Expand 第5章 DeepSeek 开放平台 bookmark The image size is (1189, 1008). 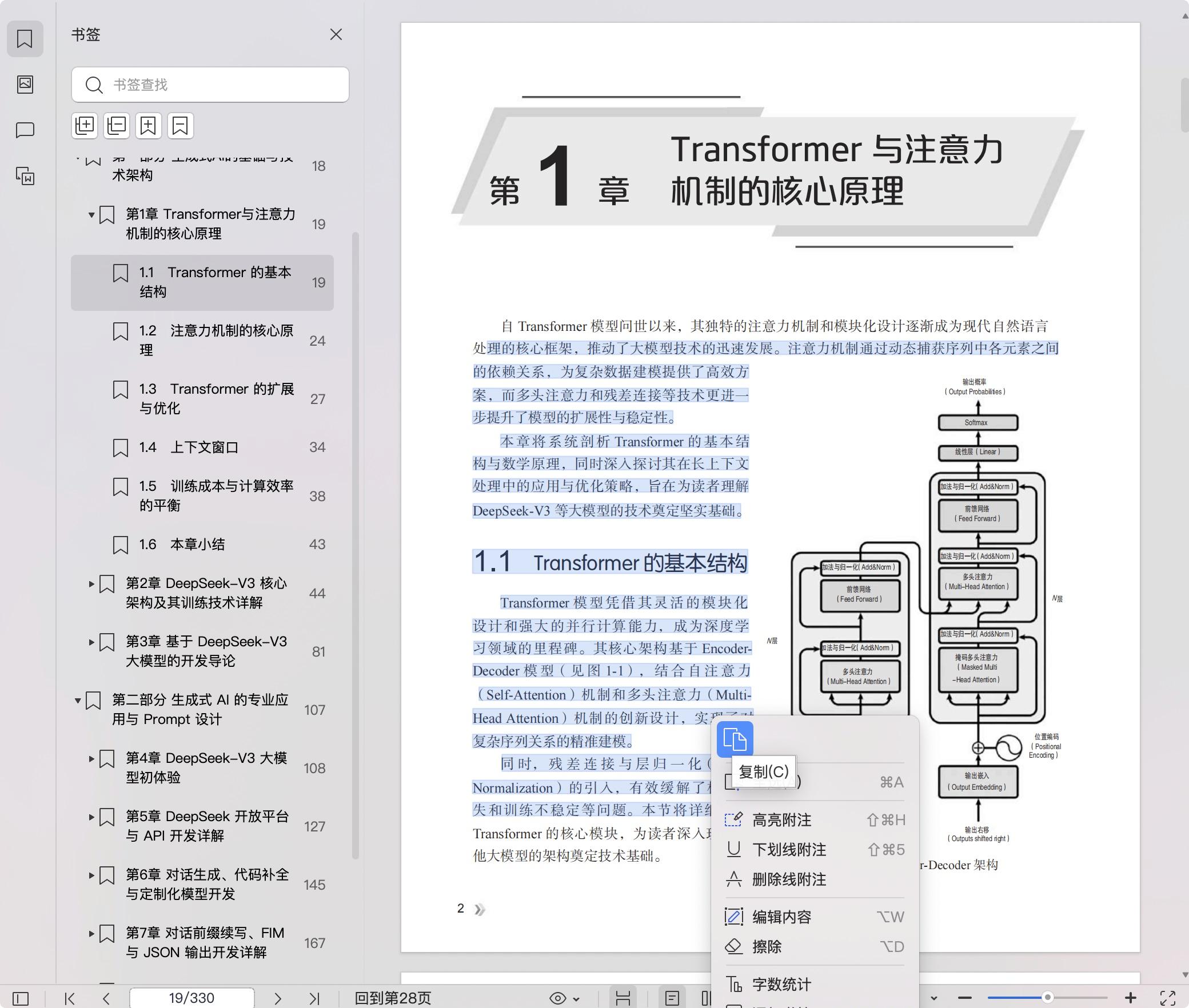click(91, 817)
